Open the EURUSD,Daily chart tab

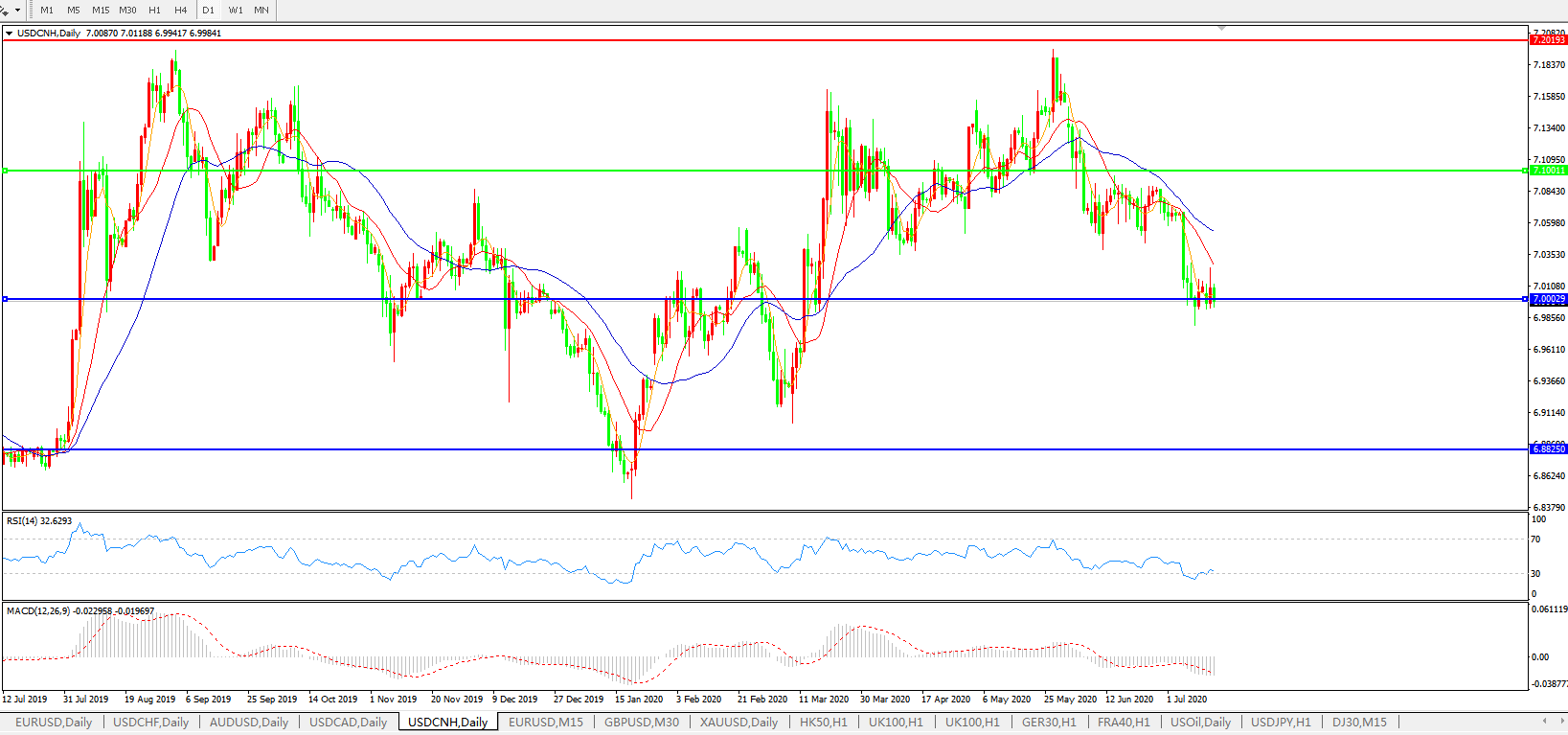54,723
